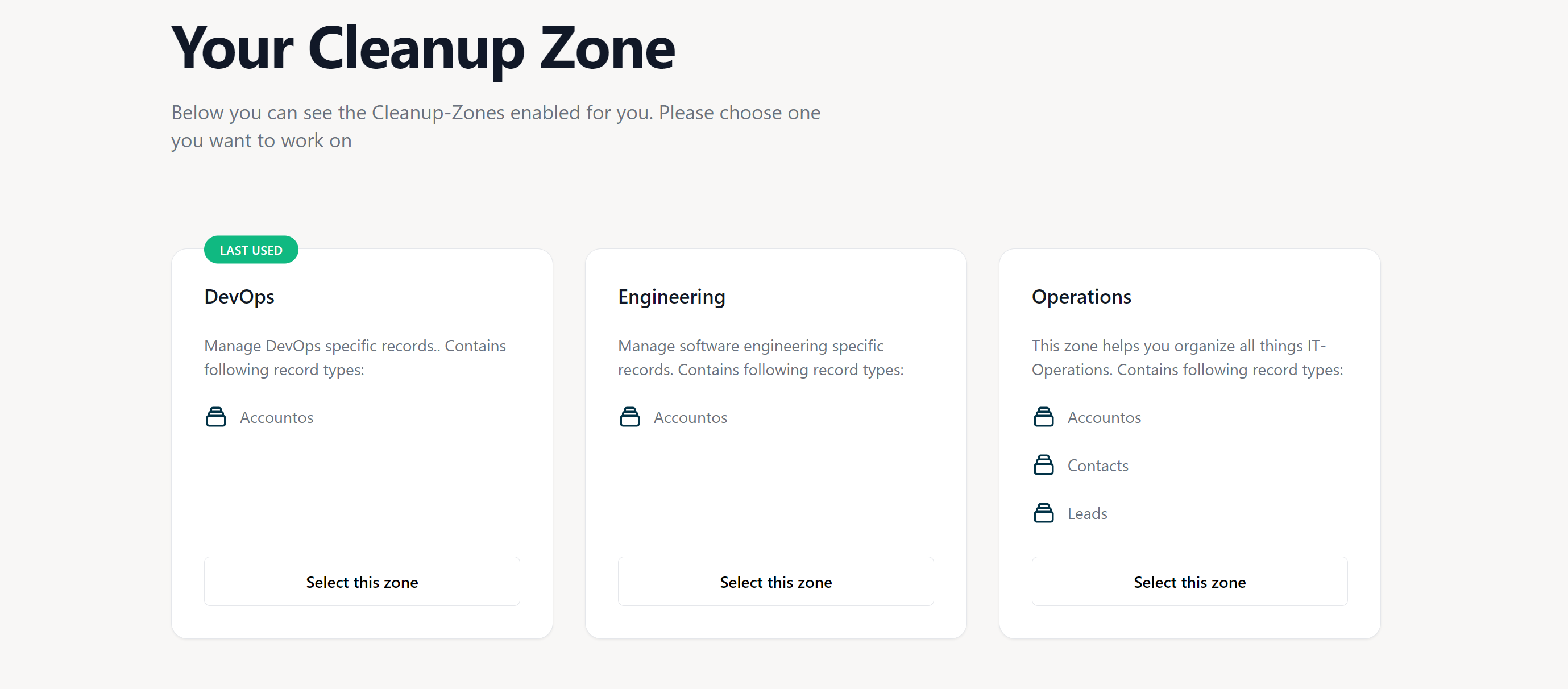Click the Accountos icon in DevOps card
This screenshot has width=1568, height=689.
pos(215,417)
